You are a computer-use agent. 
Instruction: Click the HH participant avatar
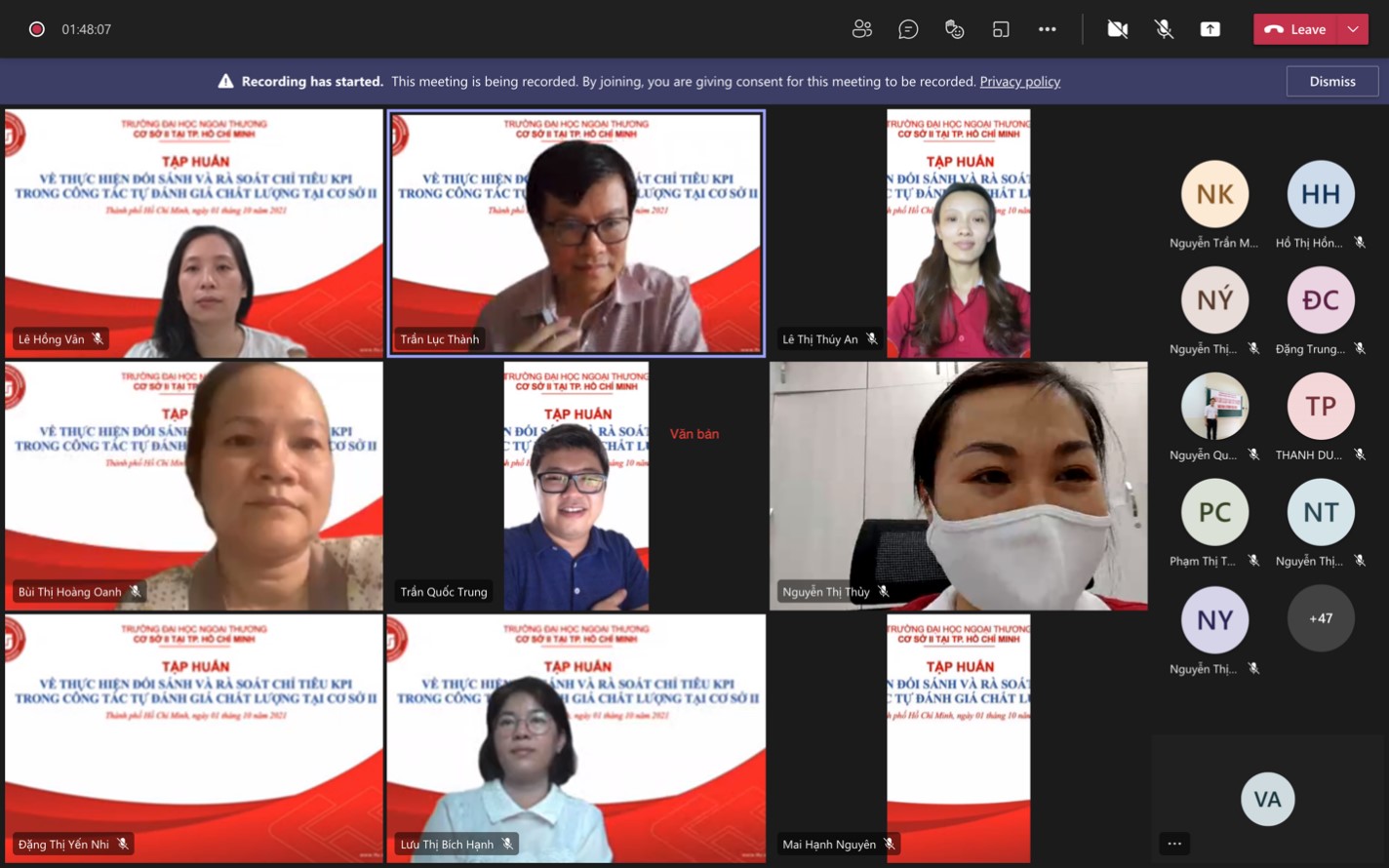tap(1321, 194)
